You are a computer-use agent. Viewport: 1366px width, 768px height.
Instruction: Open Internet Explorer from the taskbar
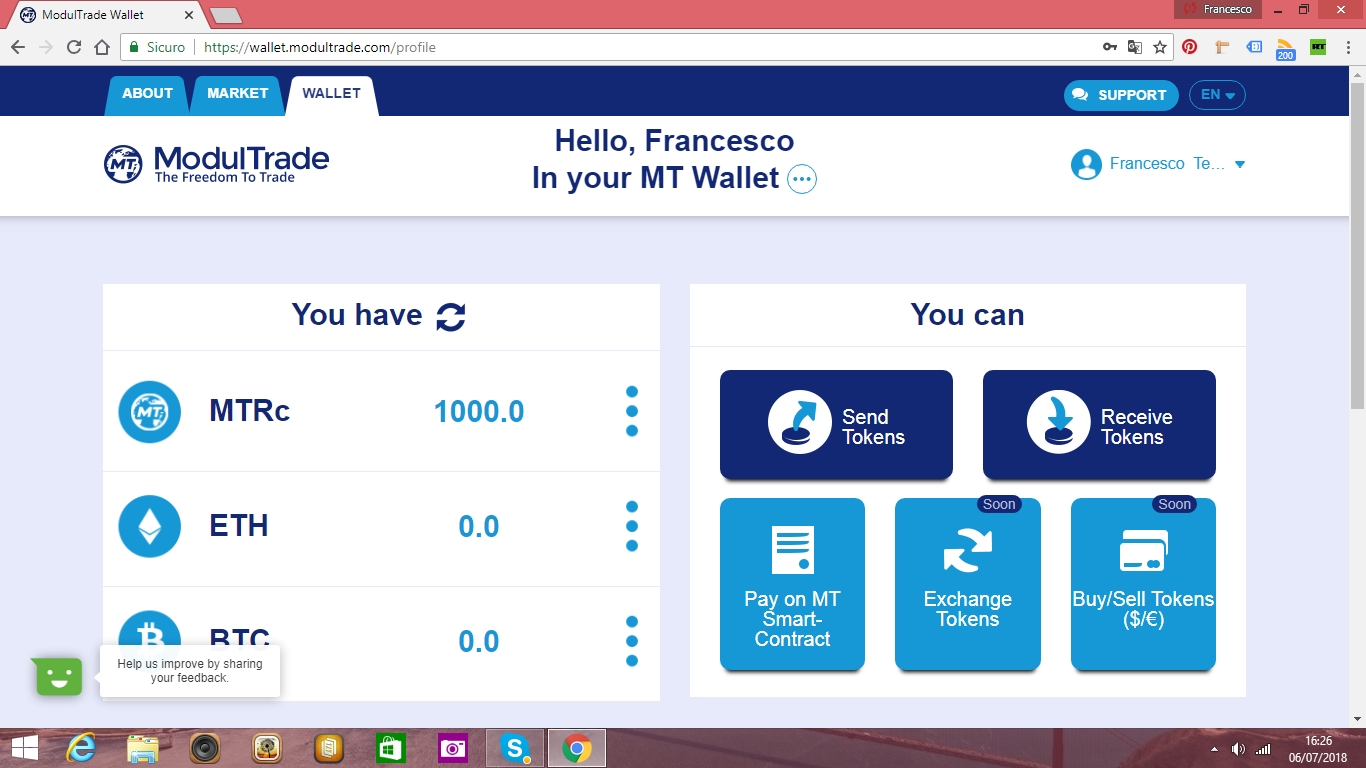tap(81, 748)
